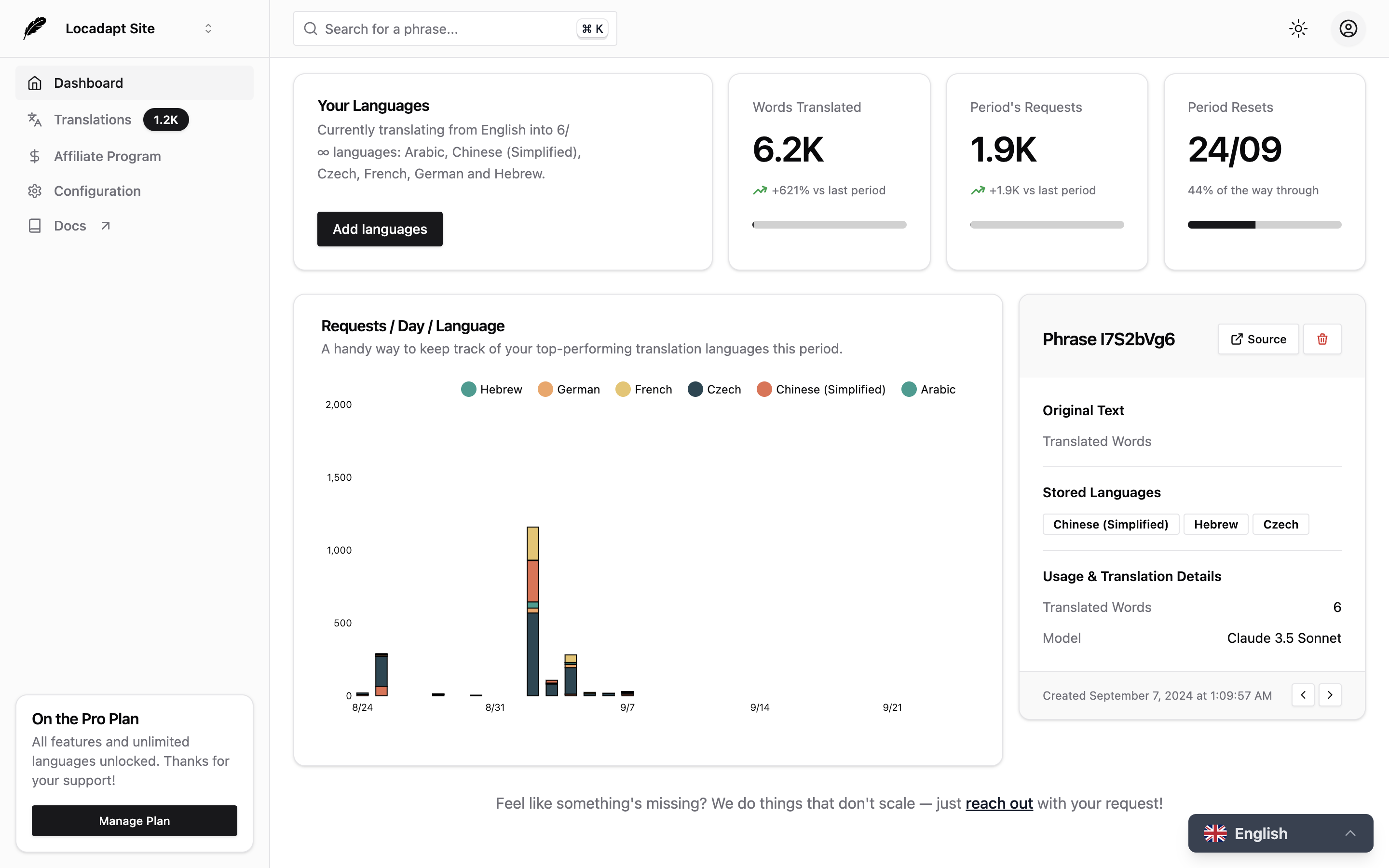1389x868 pixels.
Task: Open Affiliate Program in sidebar
Action: tap(107, 156)
